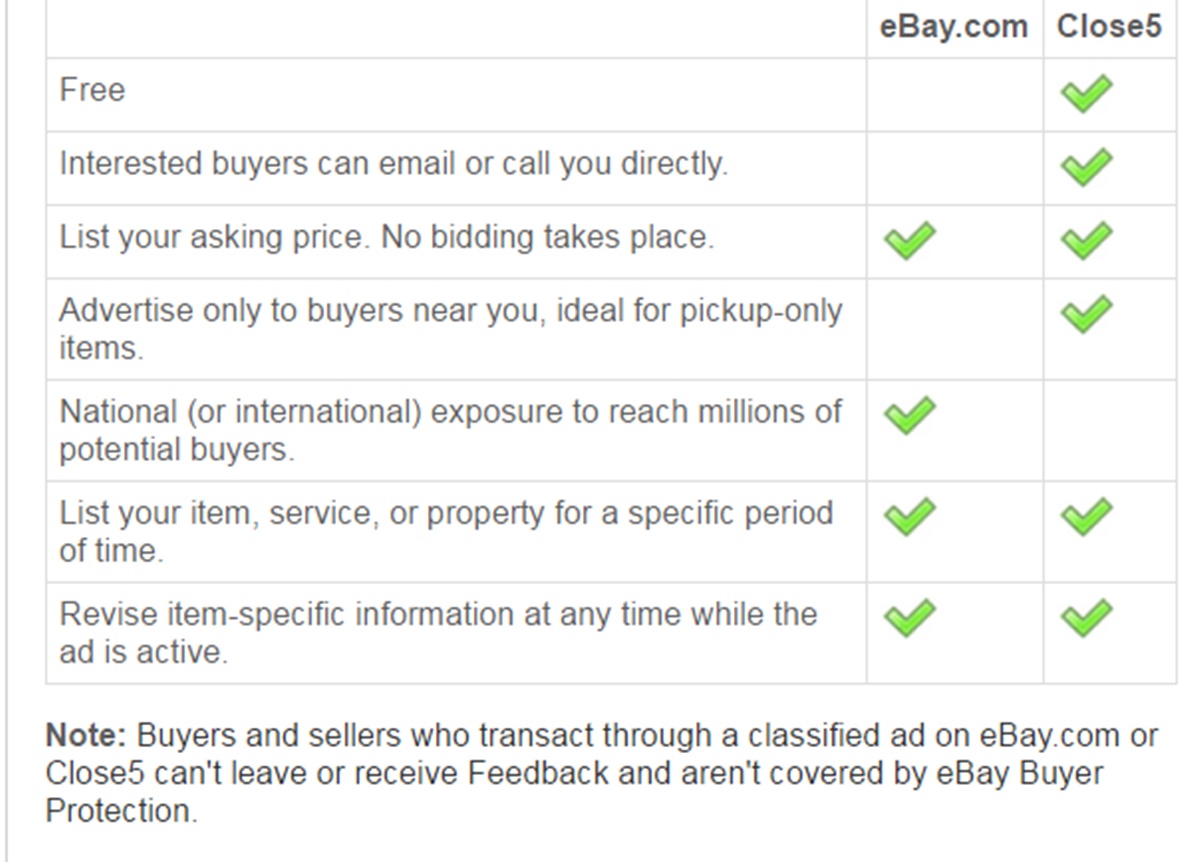Click eBay.com checkmark for revise information row
Image resolution: width=1200 pixels, height=862 pixels.
(910, 617)
